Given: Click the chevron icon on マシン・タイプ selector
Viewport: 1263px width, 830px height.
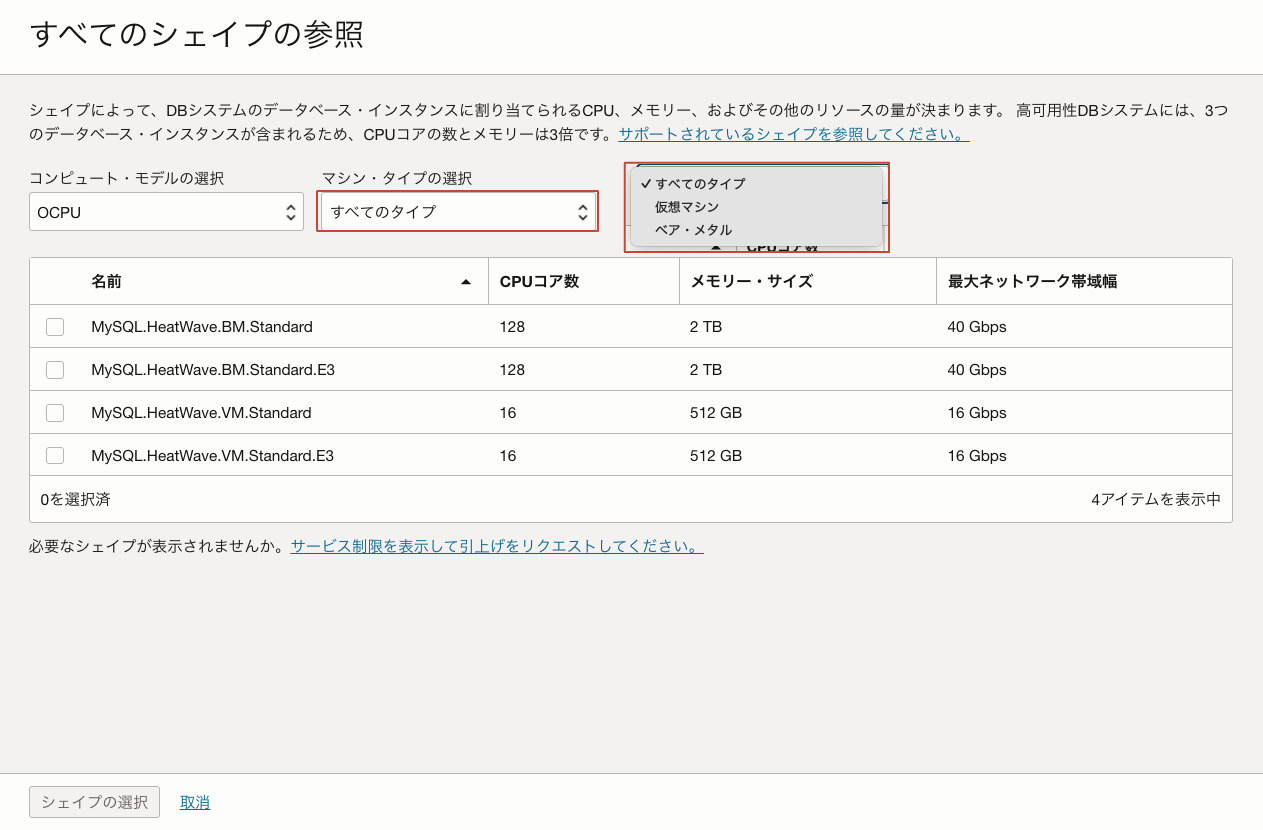Looking at the screenshot, I should point(582,211).
